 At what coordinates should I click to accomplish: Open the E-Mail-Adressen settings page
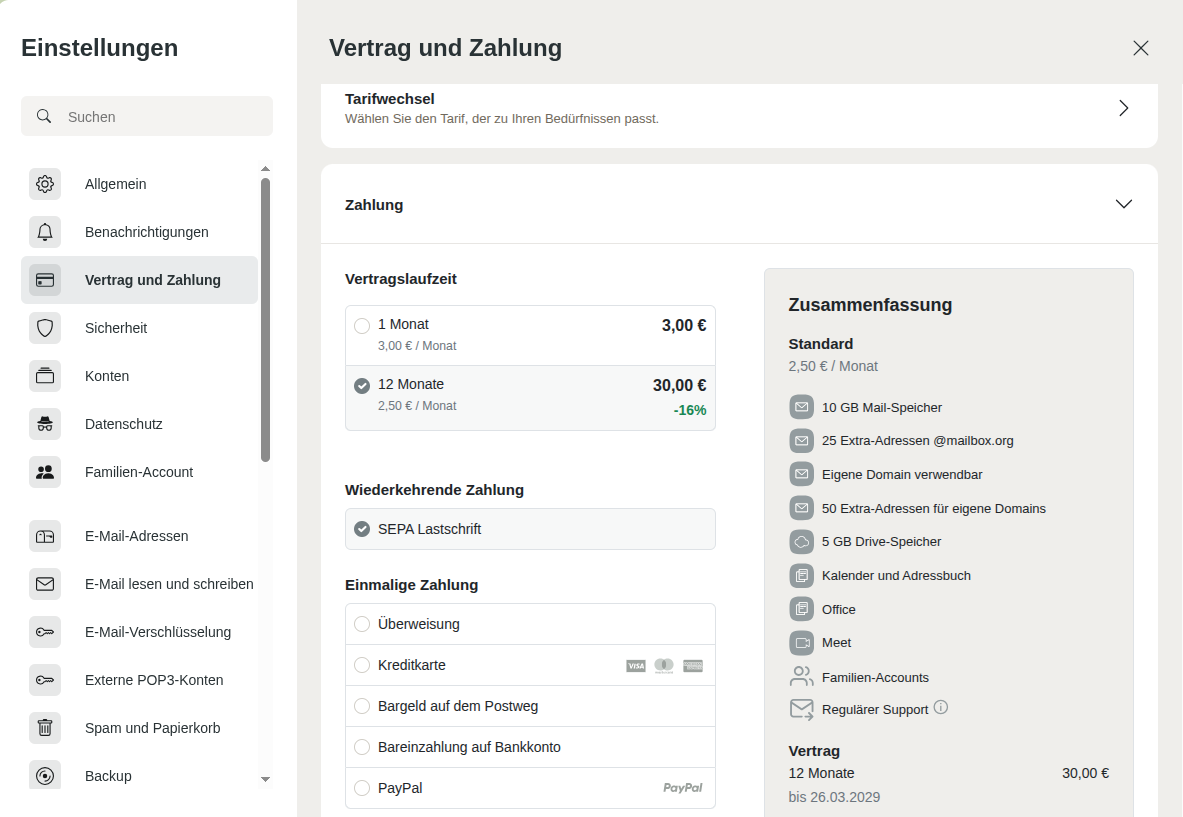tap(137, 536)
